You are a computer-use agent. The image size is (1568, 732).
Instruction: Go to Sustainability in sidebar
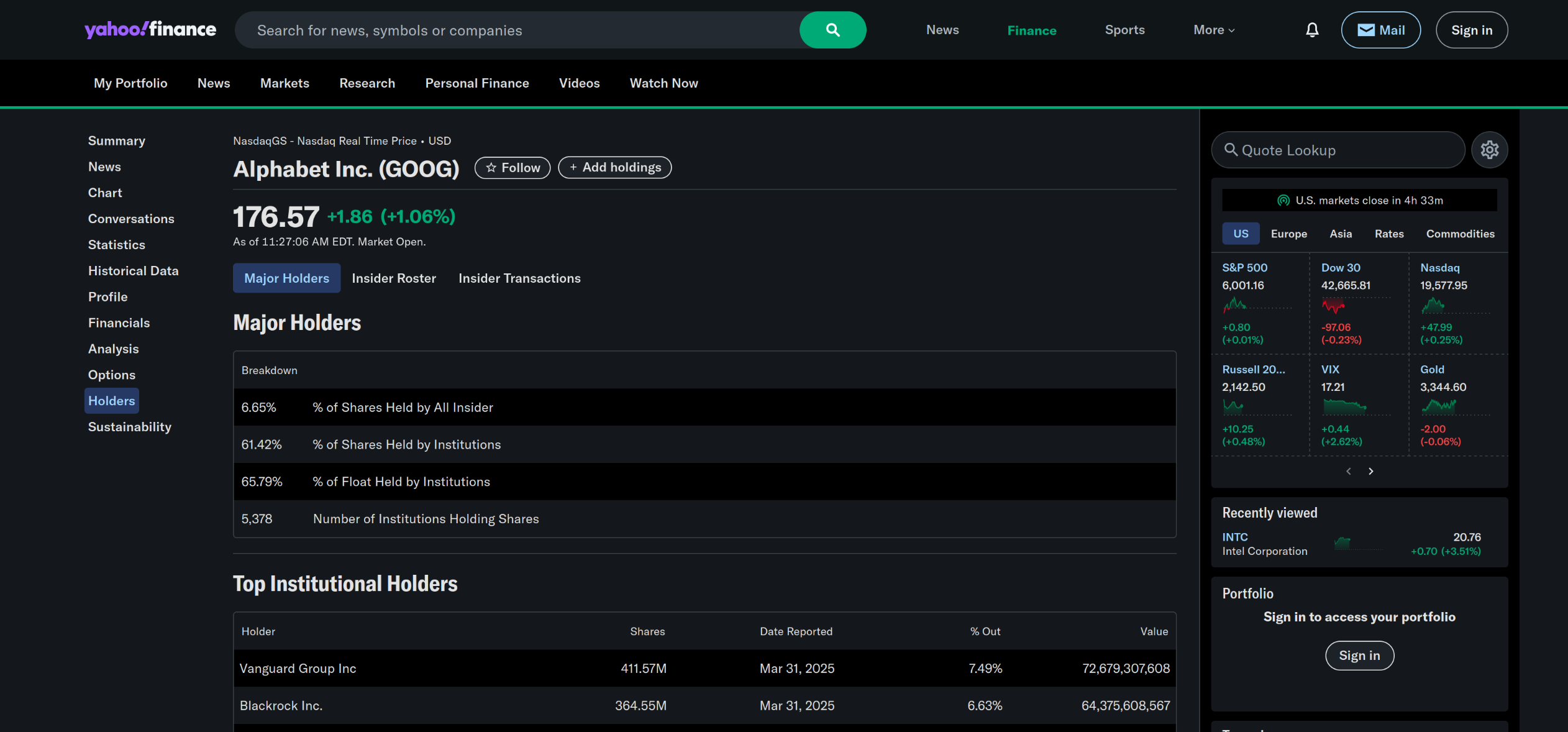[130, 427]
